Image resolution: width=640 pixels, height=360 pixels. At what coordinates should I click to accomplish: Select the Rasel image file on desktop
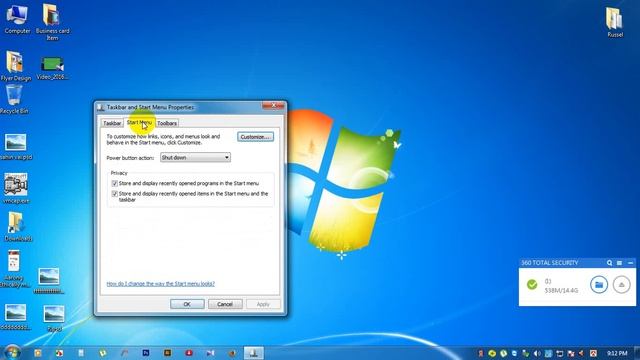[x=54, y=318]
